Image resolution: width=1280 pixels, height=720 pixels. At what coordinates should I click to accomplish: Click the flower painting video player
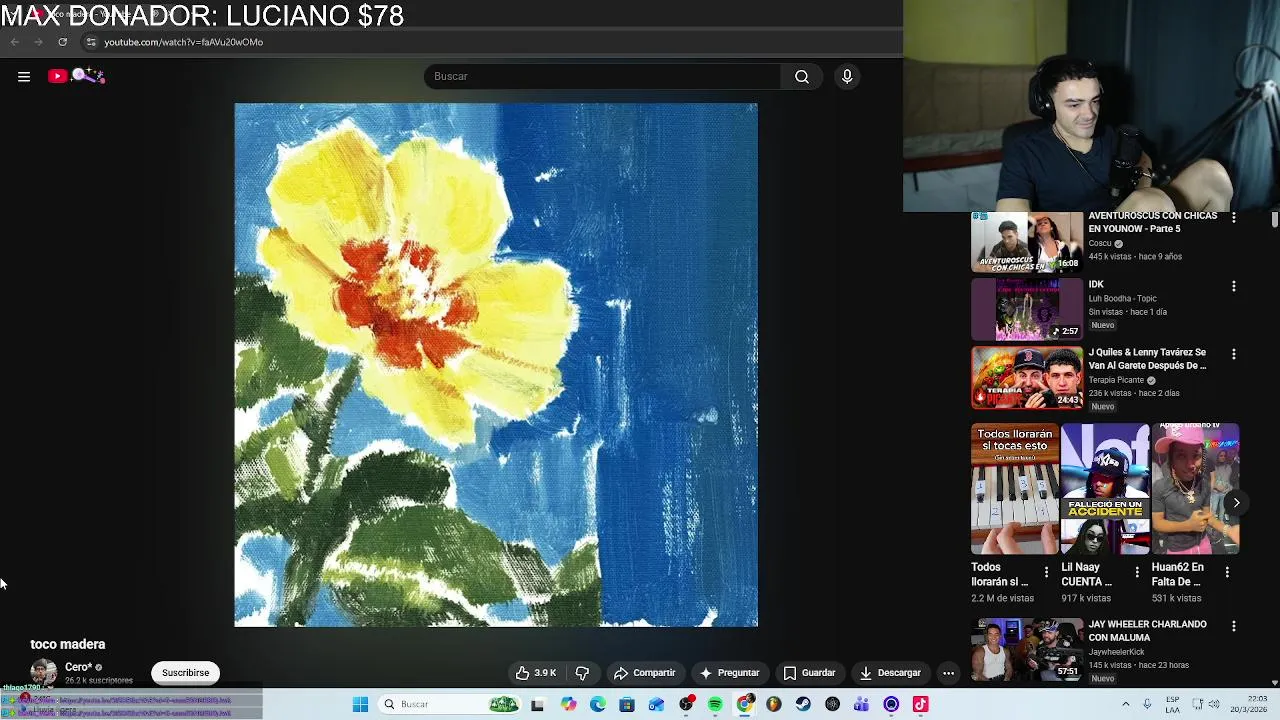tap(496, 365)
